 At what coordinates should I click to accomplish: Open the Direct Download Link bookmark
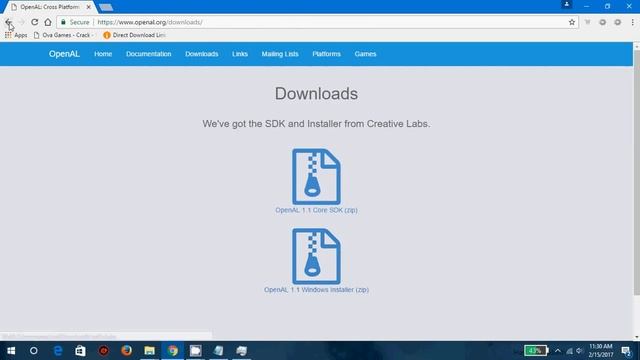tap(134, 35)
